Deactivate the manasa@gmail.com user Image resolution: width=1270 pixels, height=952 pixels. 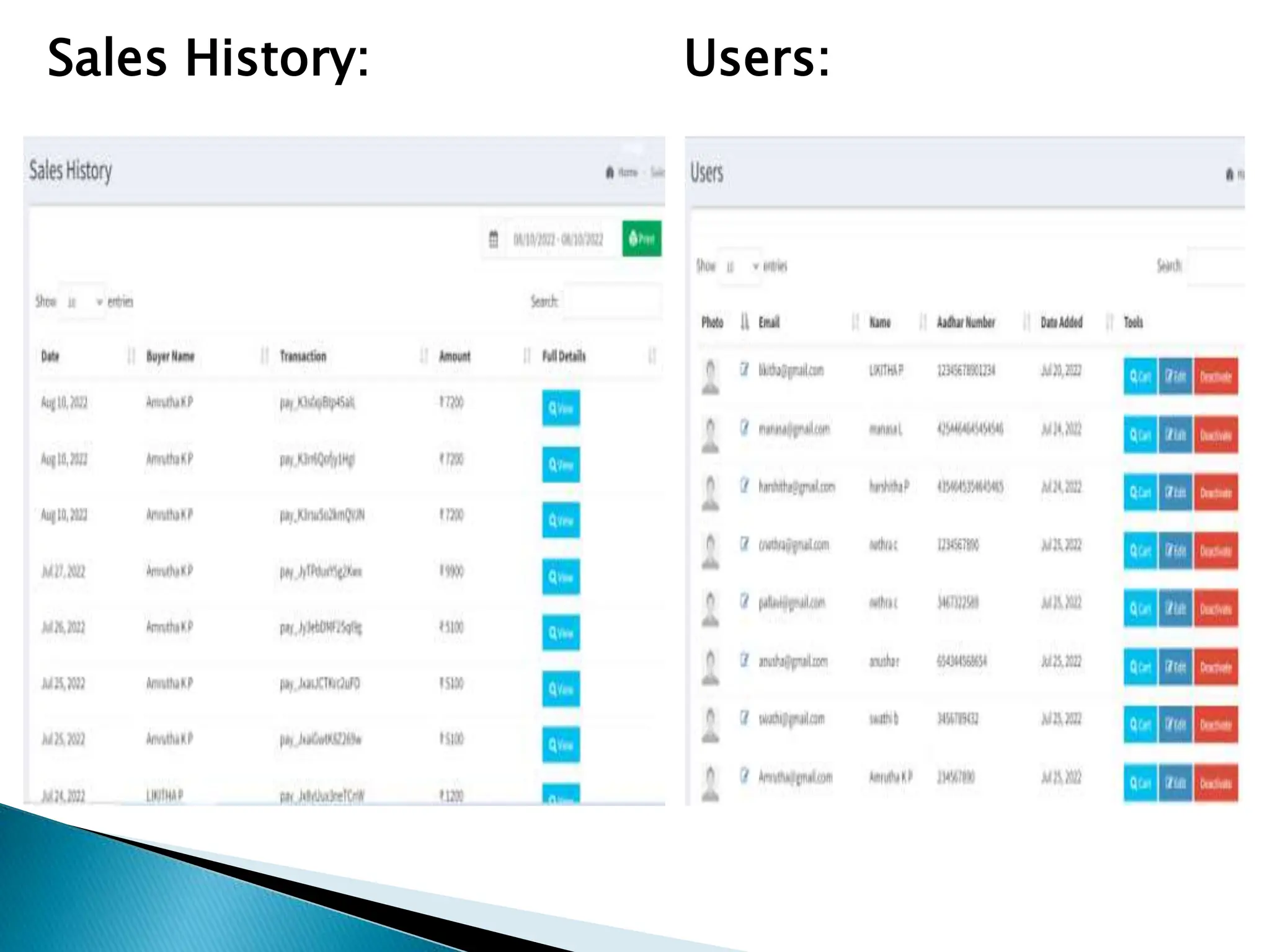point(1215,435)
